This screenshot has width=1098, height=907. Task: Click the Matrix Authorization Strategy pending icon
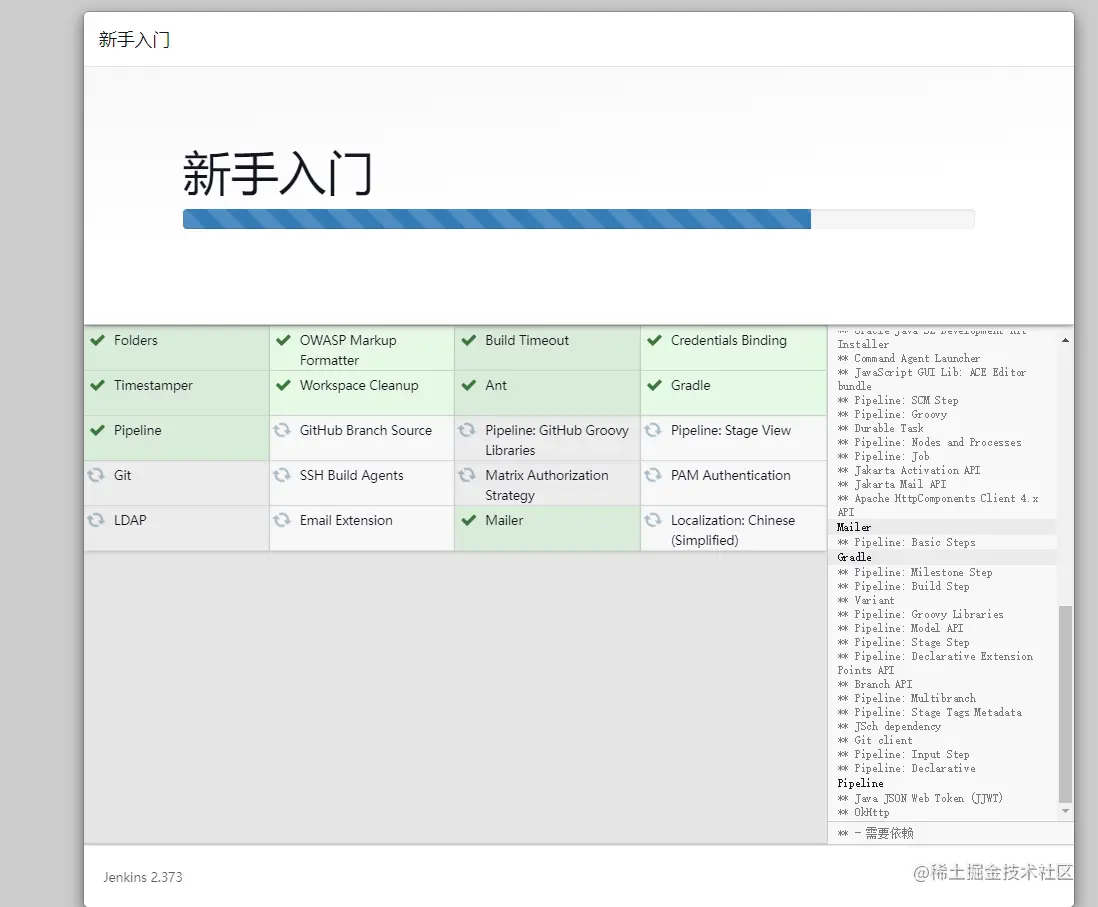coord(467,475)
